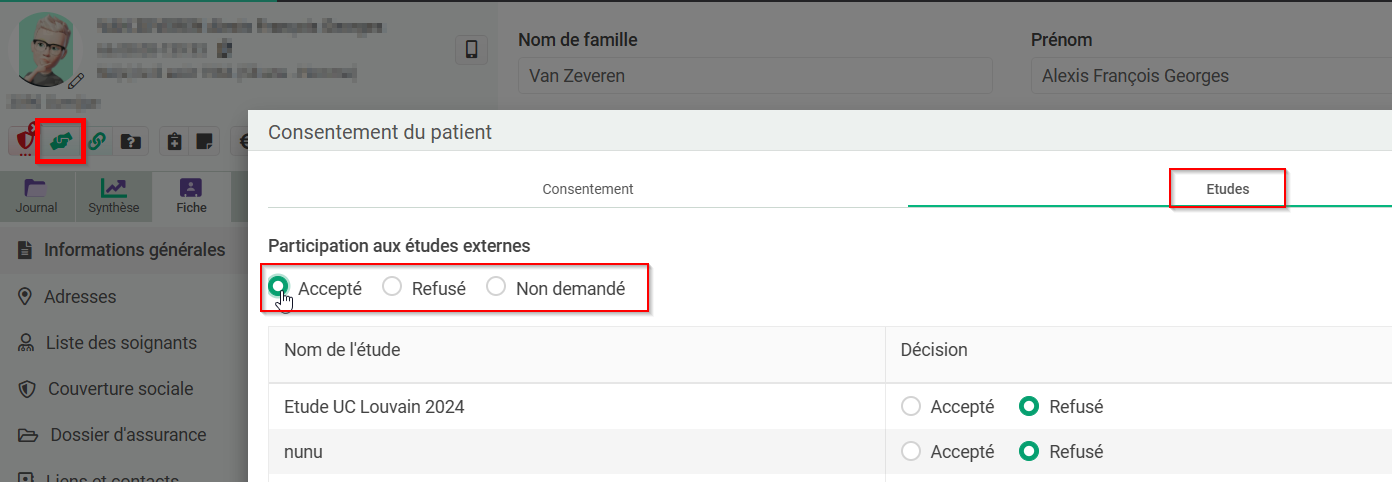Open the medical clipboard icon
The width and height of the screenshot is (1392, 482).
click(174, 141)
